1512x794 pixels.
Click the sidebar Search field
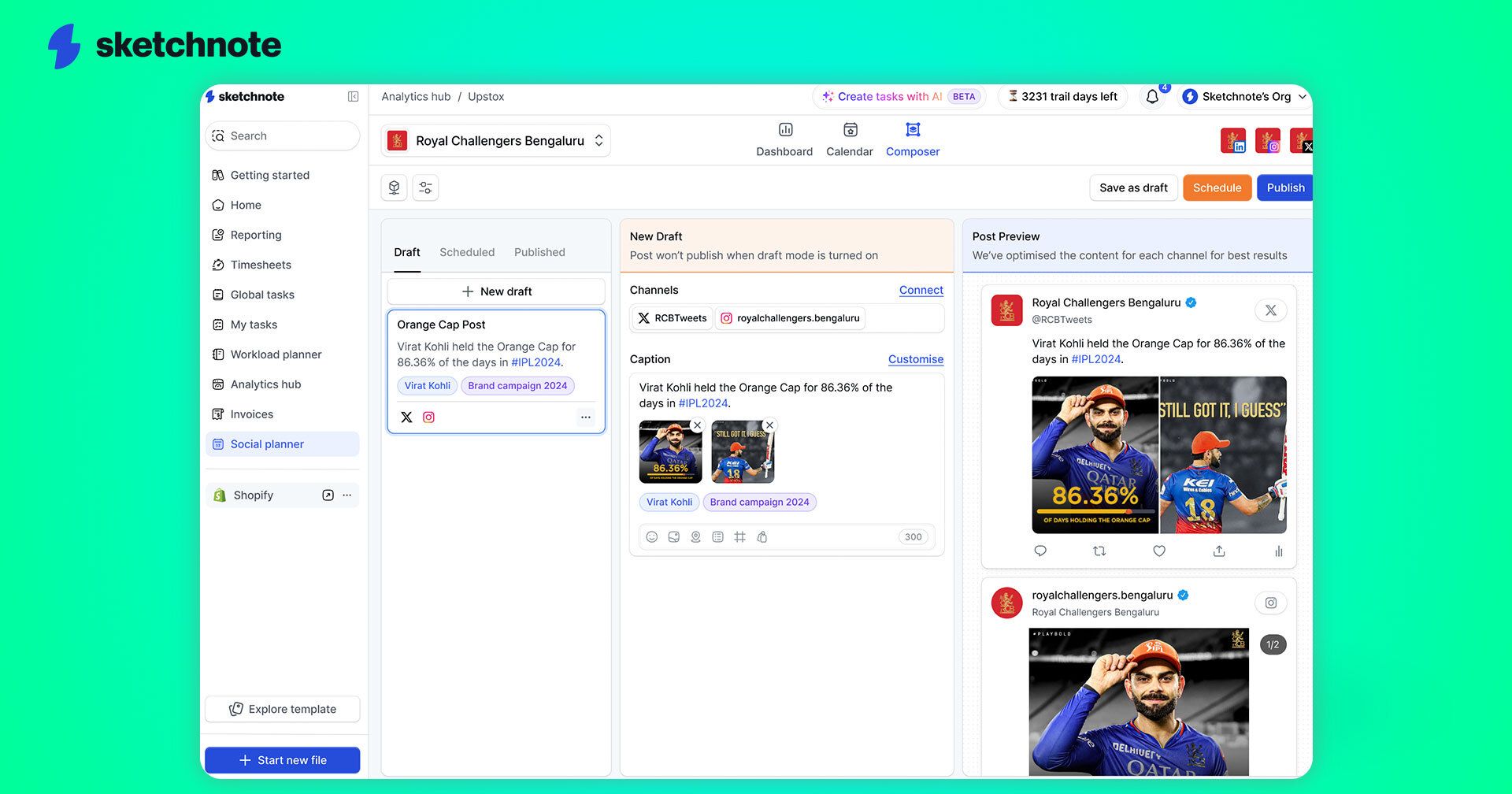(x=283, y=135)
